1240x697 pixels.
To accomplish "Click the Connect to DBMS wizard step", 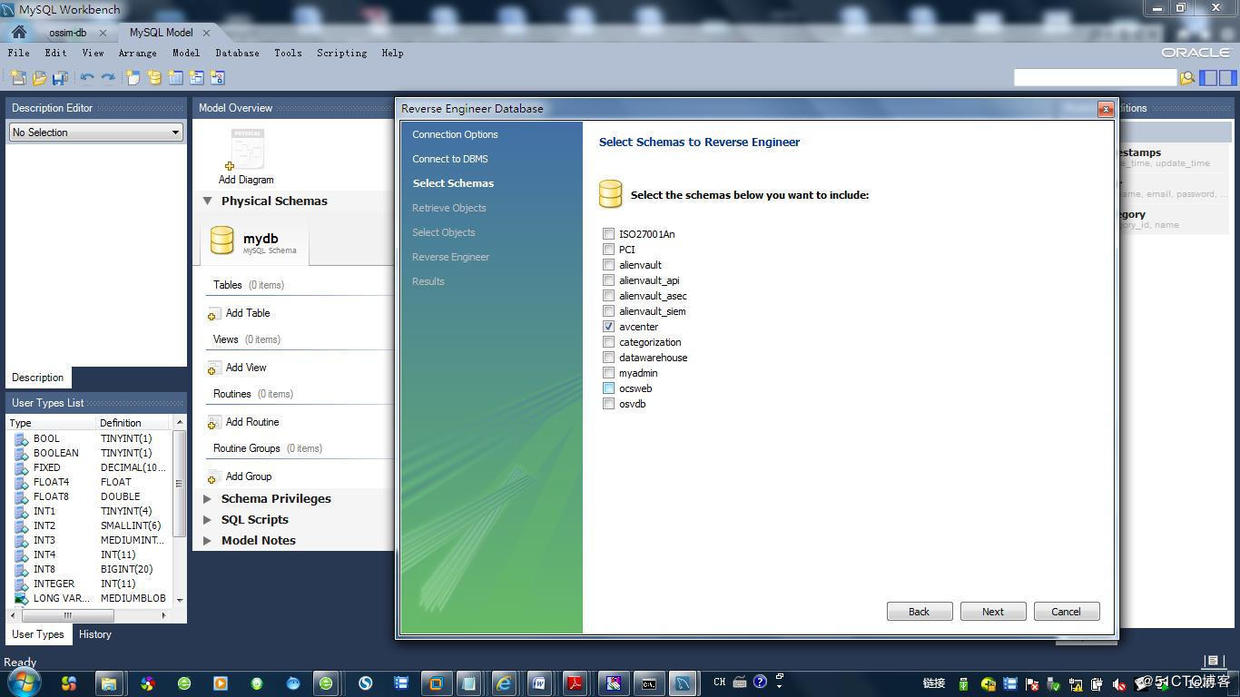I will tap(450, 159).
